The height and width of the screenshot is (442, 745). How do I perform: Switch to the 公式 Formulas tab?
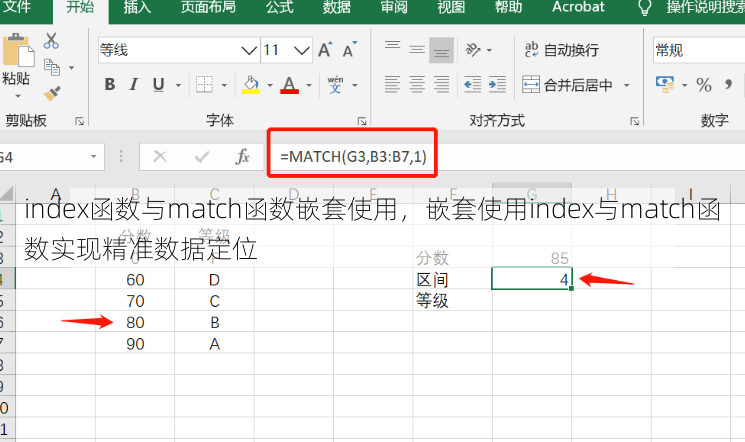(x=280, y=7)
